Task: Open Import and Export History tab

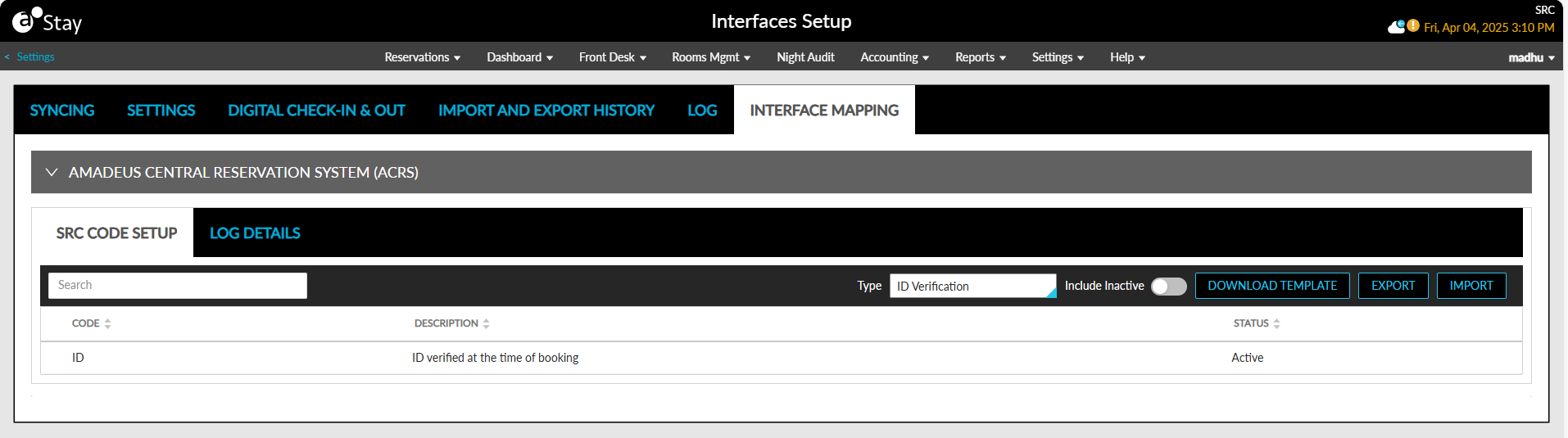Action: pos(546,111)
